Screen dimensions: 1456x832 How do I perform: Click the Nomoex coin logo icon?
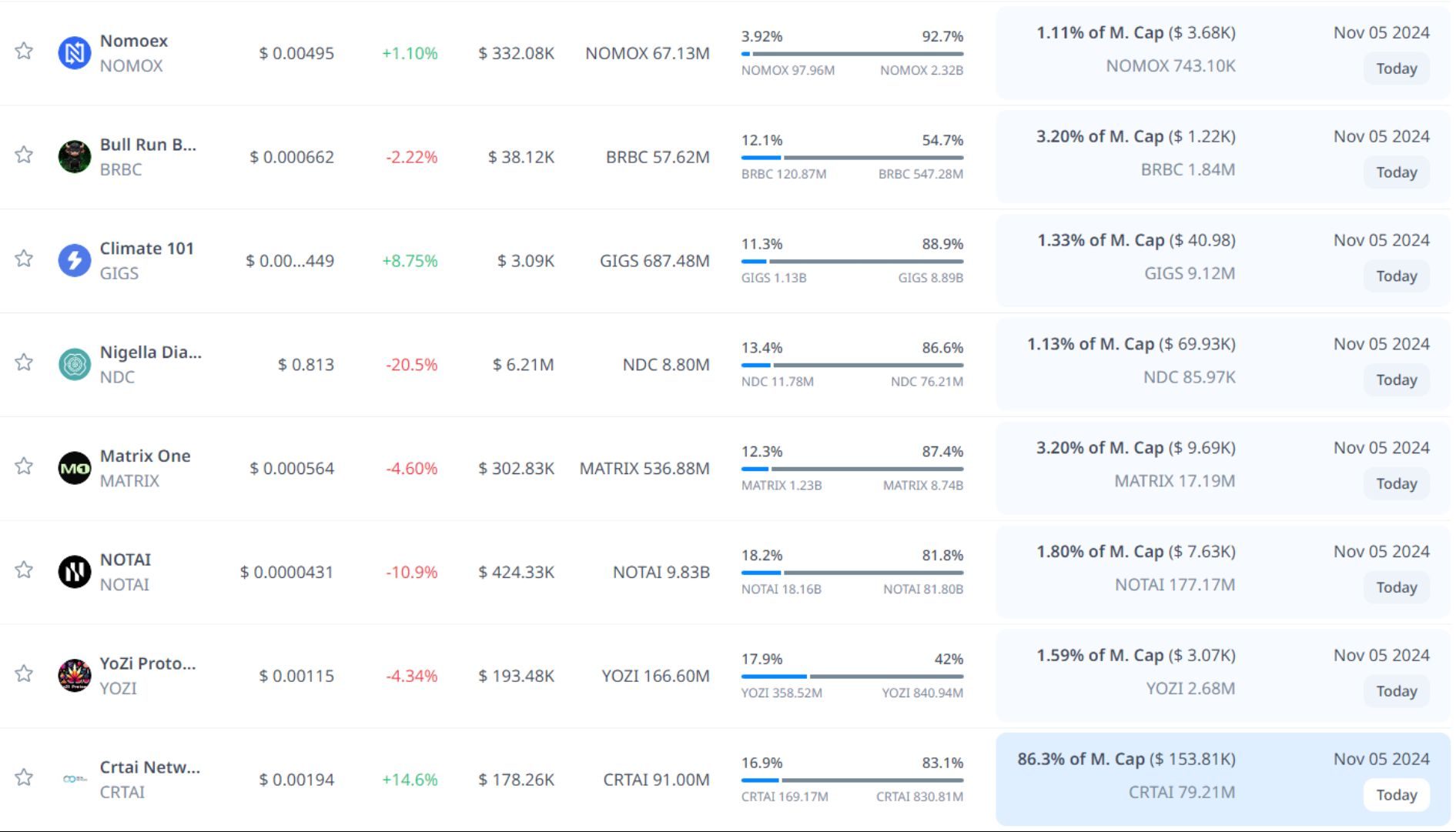tap(75, 53)
